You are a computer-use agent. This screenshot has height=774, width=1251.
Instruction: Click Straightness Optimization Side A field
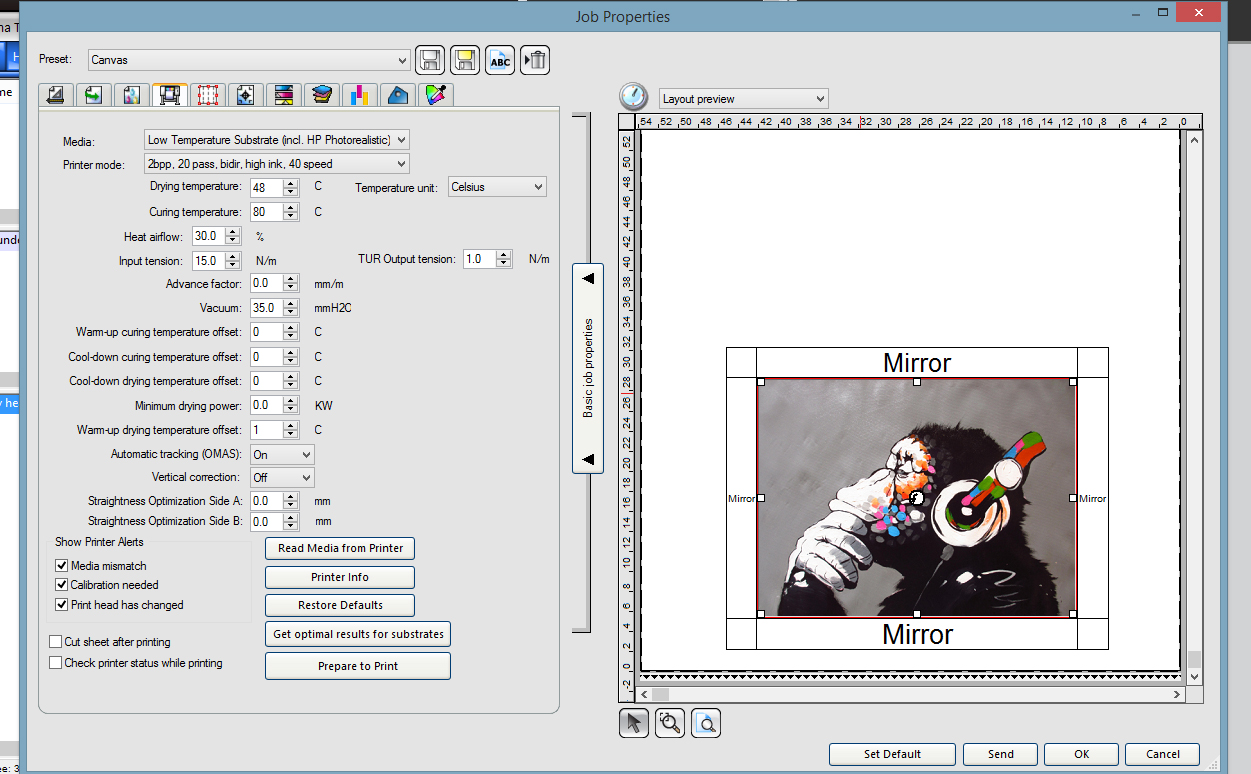[266, 500]
